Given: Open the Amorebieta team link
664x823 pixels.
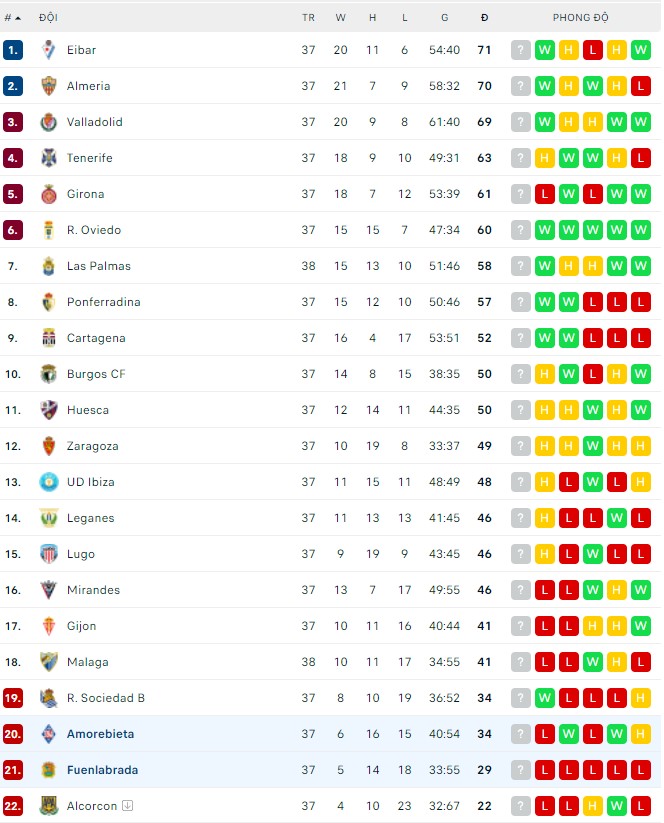Looking at the screenshot, I should 100,734.
